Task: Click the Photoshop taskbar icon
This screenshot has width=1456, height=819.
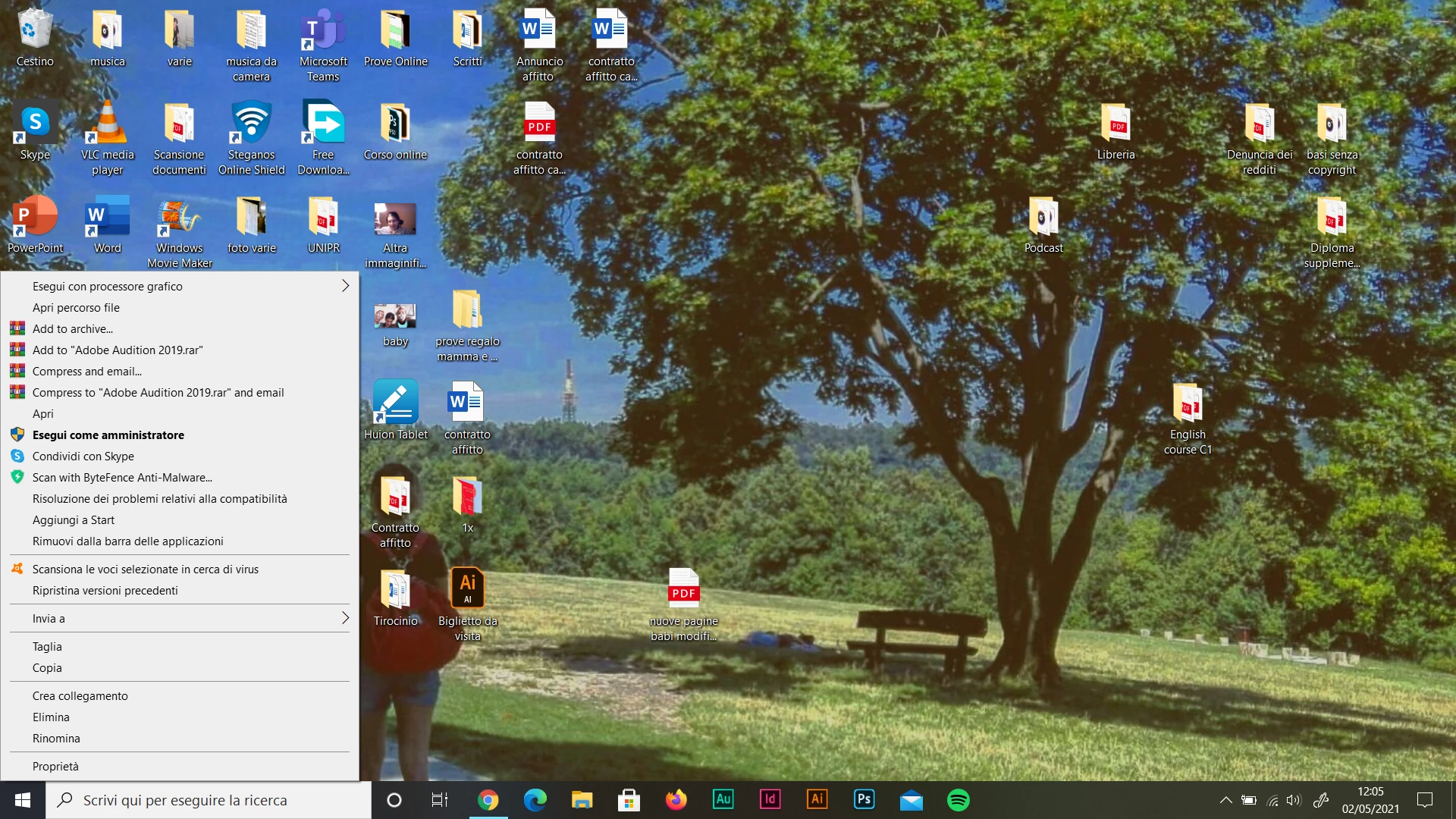Action: click(x=864, y=799)
